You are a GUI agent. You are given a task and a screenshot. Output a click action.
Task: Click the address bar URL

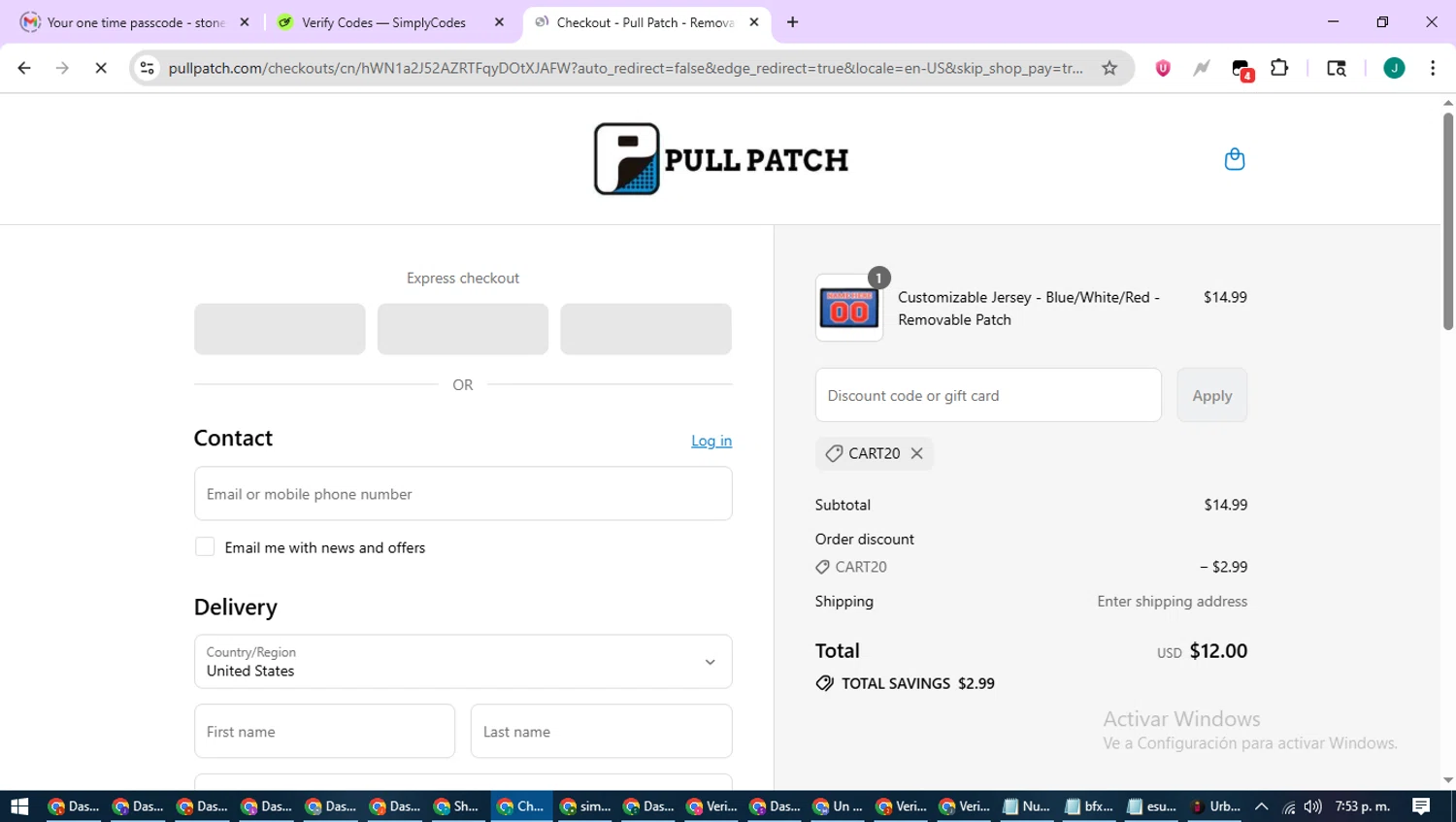pos(626,68)
